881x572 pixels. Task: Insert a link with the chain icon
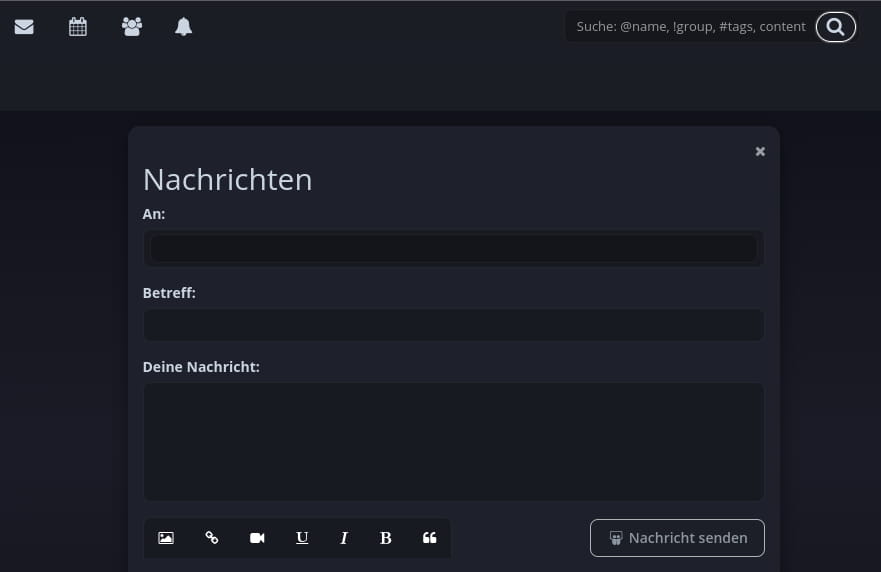click(x=212, y=538)
